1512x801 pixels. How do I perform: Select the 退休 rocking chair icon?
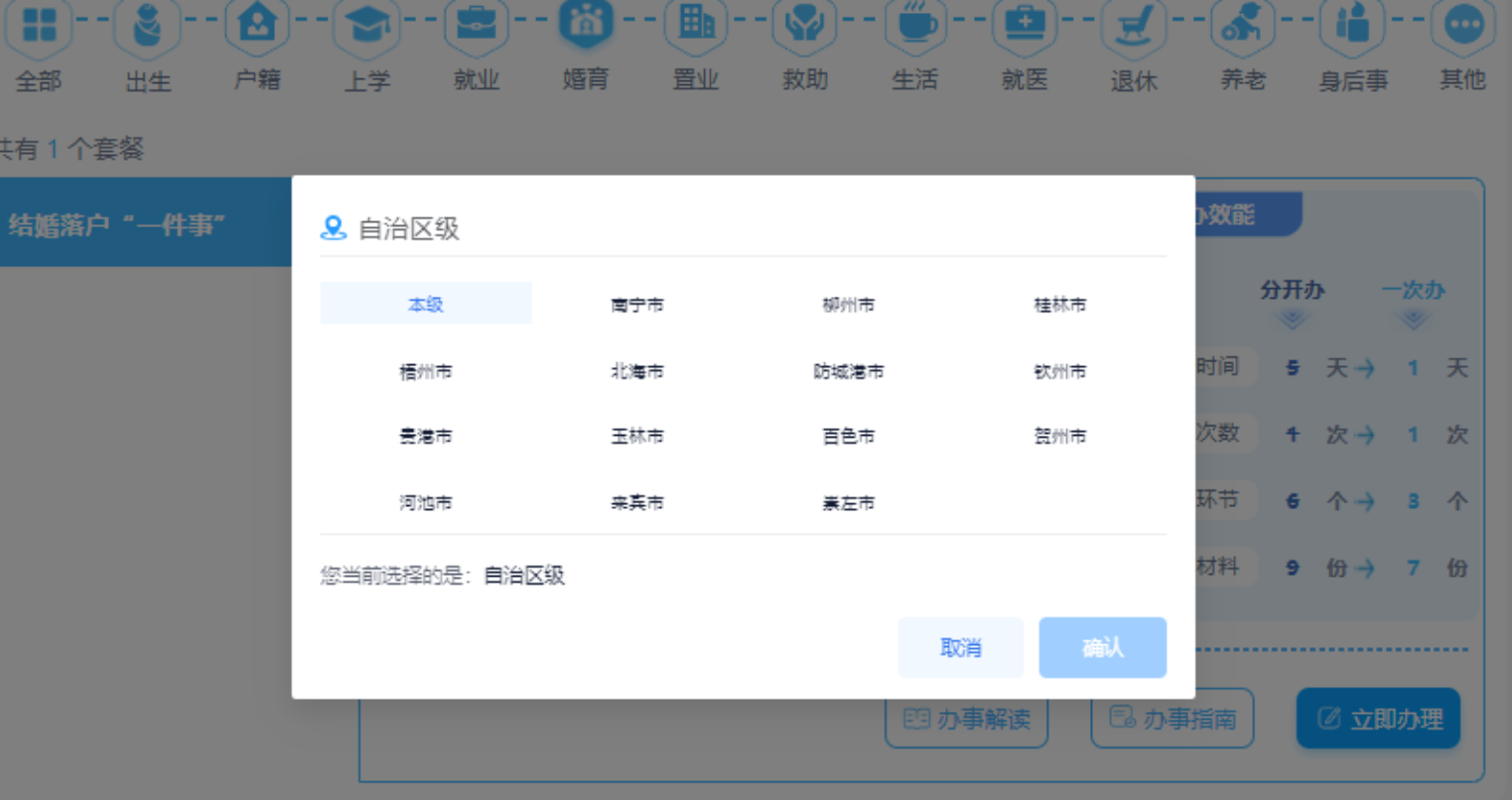coord(1134,26)
